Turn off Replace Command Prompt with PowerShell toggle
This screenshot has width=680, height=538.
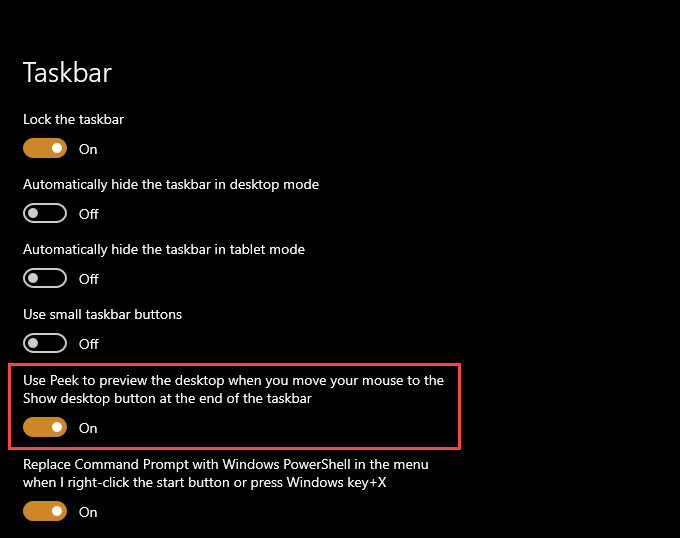[x=45, y=512]
